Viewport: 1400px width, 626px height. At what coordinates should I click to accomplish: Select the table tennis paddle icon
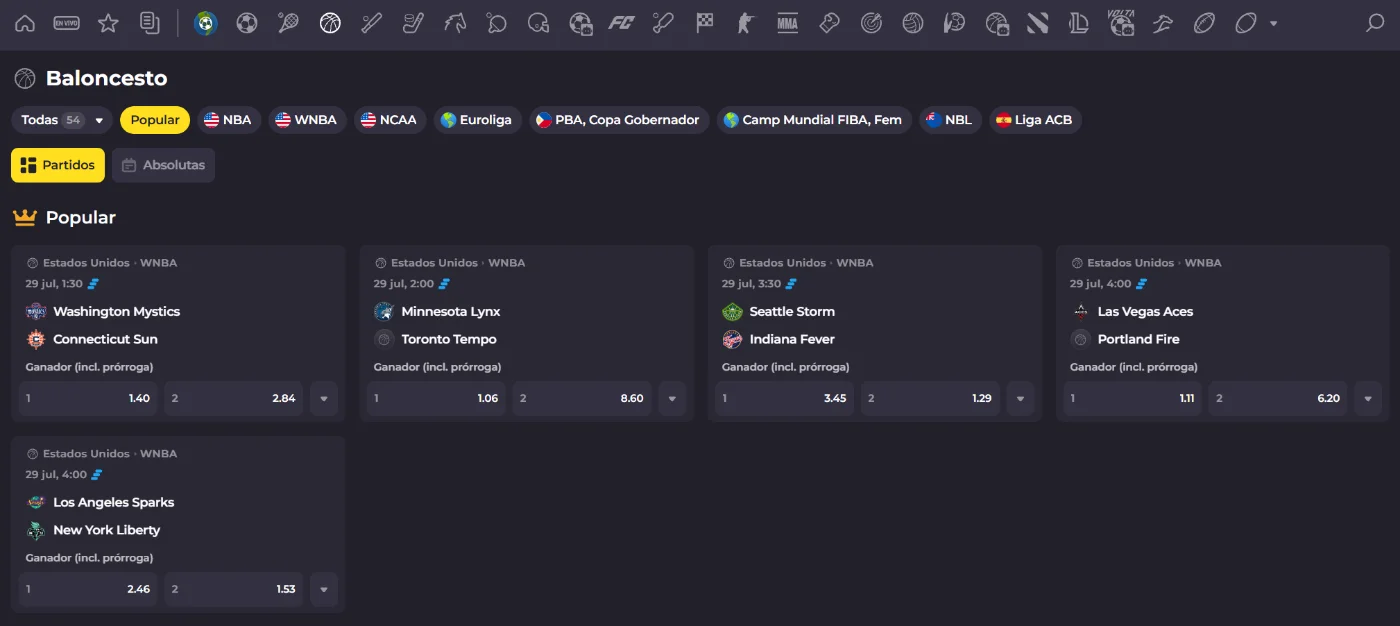click(x=497, y=23)
